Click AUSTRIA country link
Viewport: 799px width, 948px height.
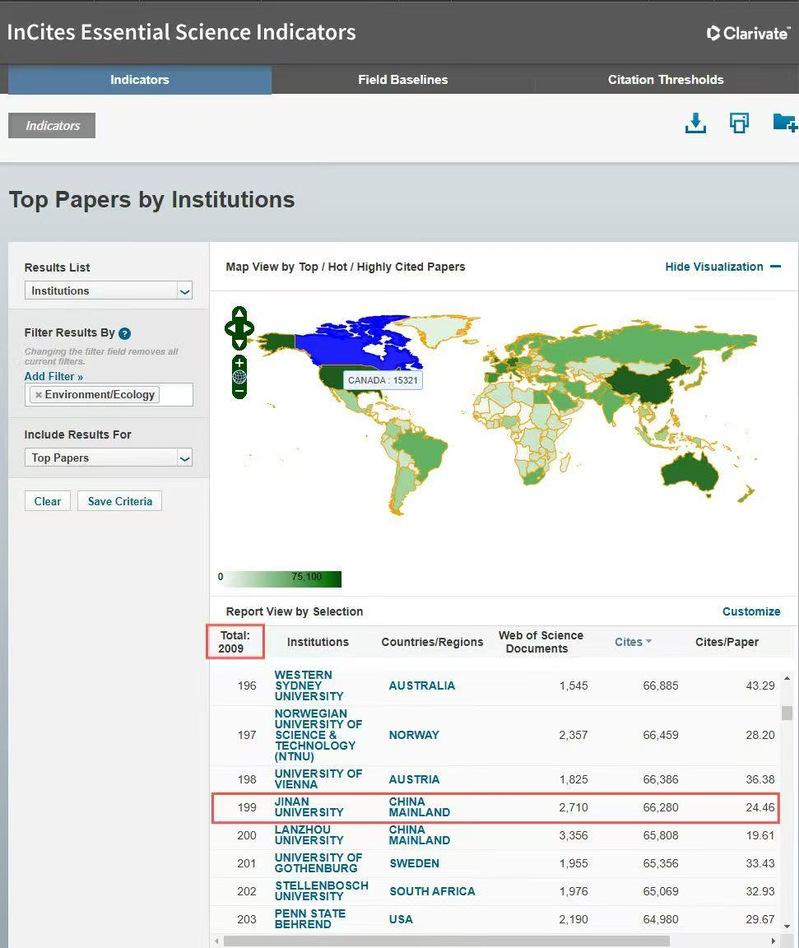click(x=414, y=779)
